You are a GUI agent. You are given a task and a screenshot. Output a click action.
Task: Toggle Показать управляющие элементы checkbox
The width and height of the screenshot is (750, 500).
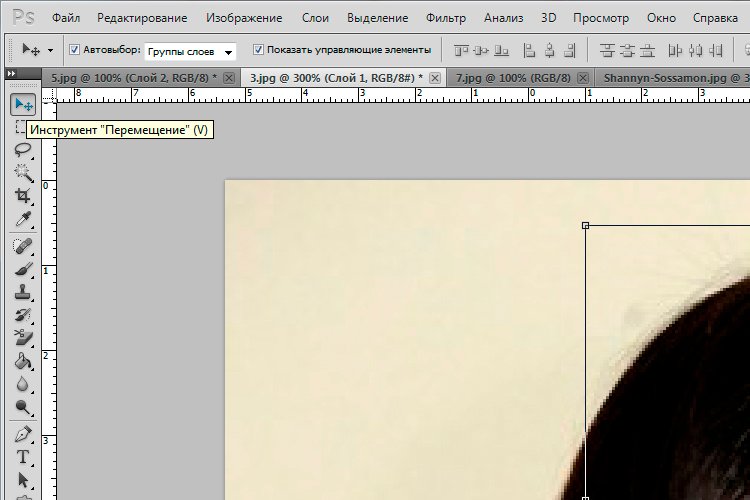259,50
